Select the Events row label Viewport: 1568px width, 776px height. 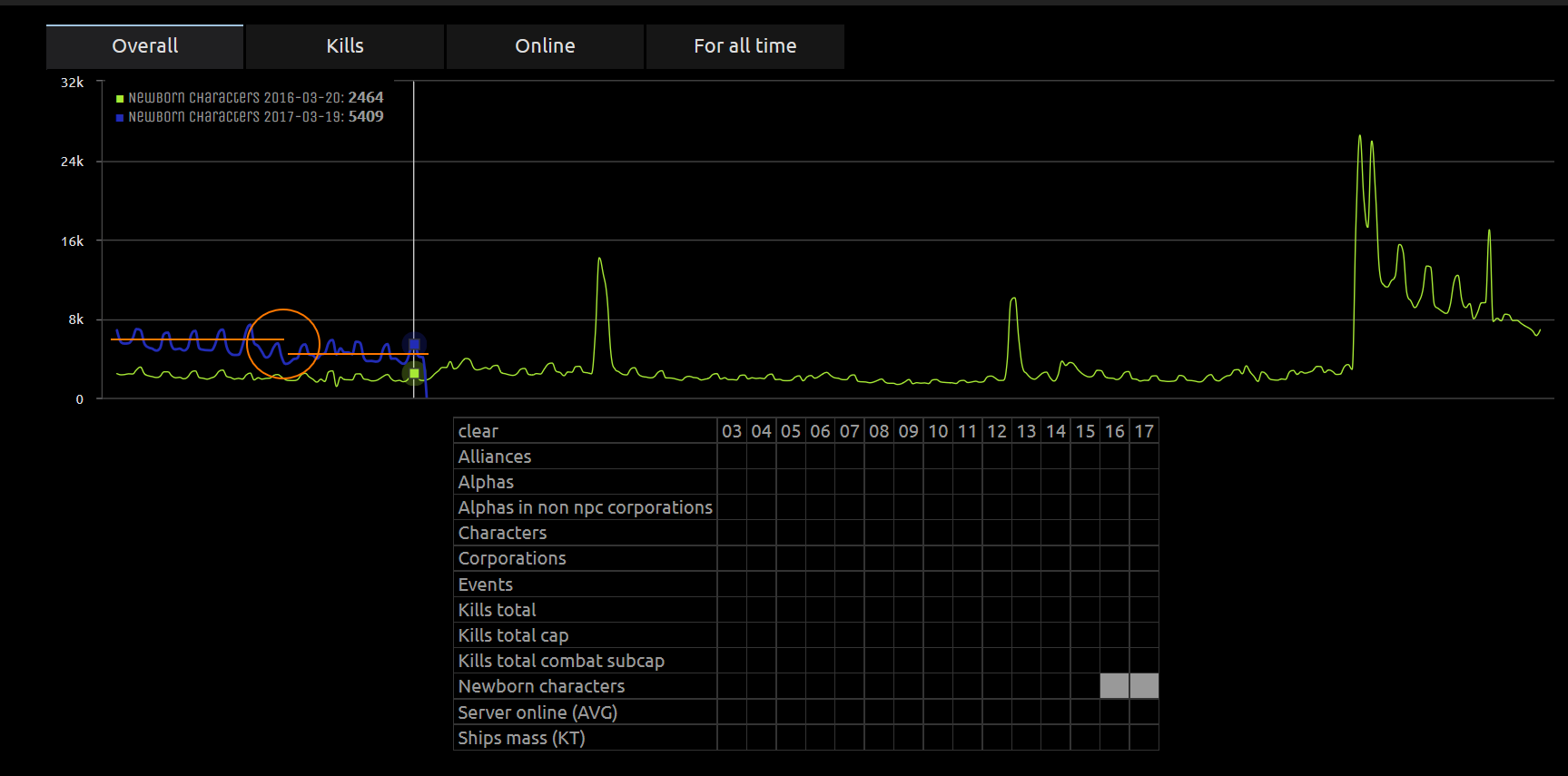[585, 584]
